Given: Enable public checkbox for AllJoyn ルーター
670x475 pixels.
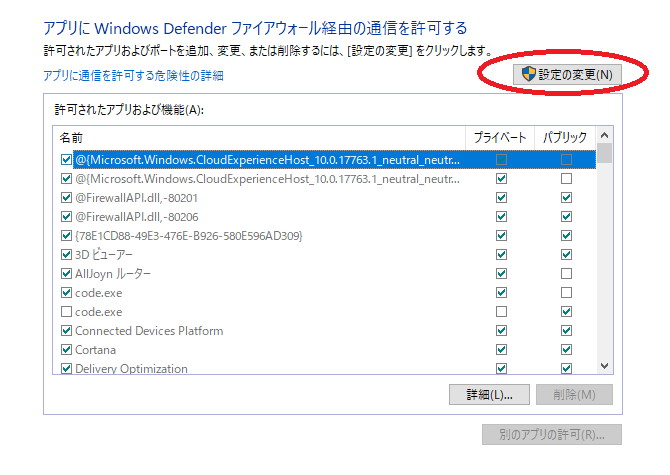Looking at the screenshot, I should coord(566,273).
